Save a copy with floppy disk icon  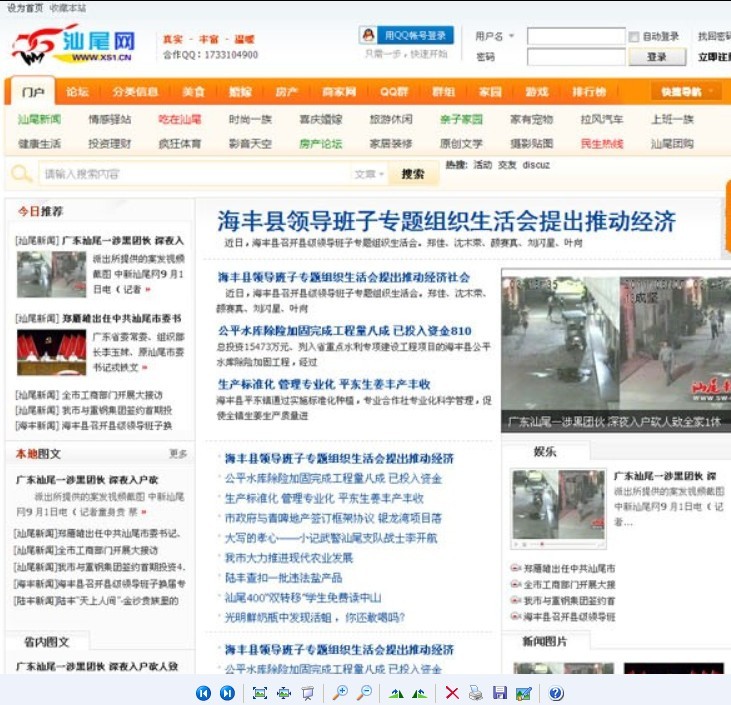500,693
